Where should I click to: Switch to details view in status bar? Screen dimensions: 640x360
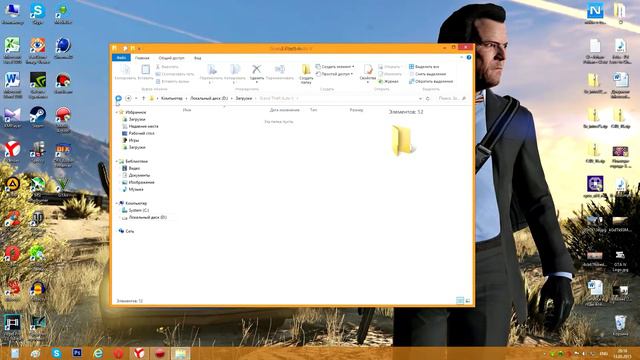460,301
